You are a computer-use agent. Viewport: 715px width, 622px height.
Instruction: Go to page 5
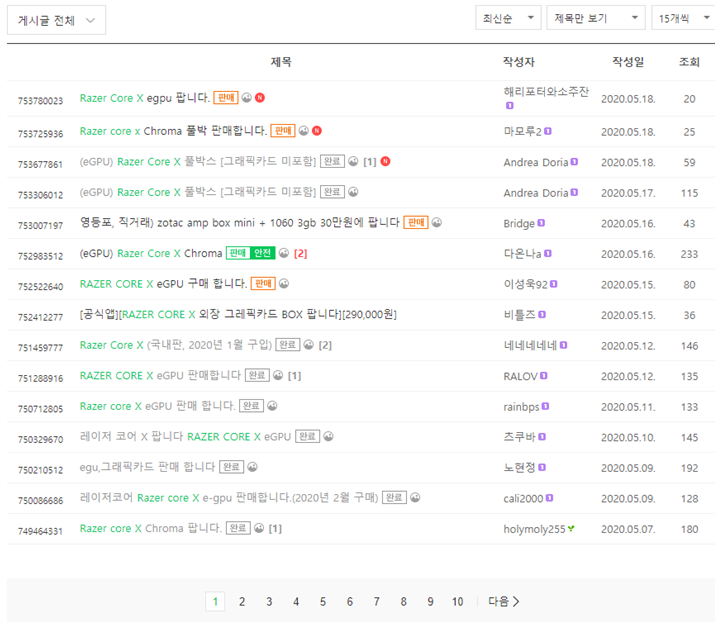tap(323, 601)
